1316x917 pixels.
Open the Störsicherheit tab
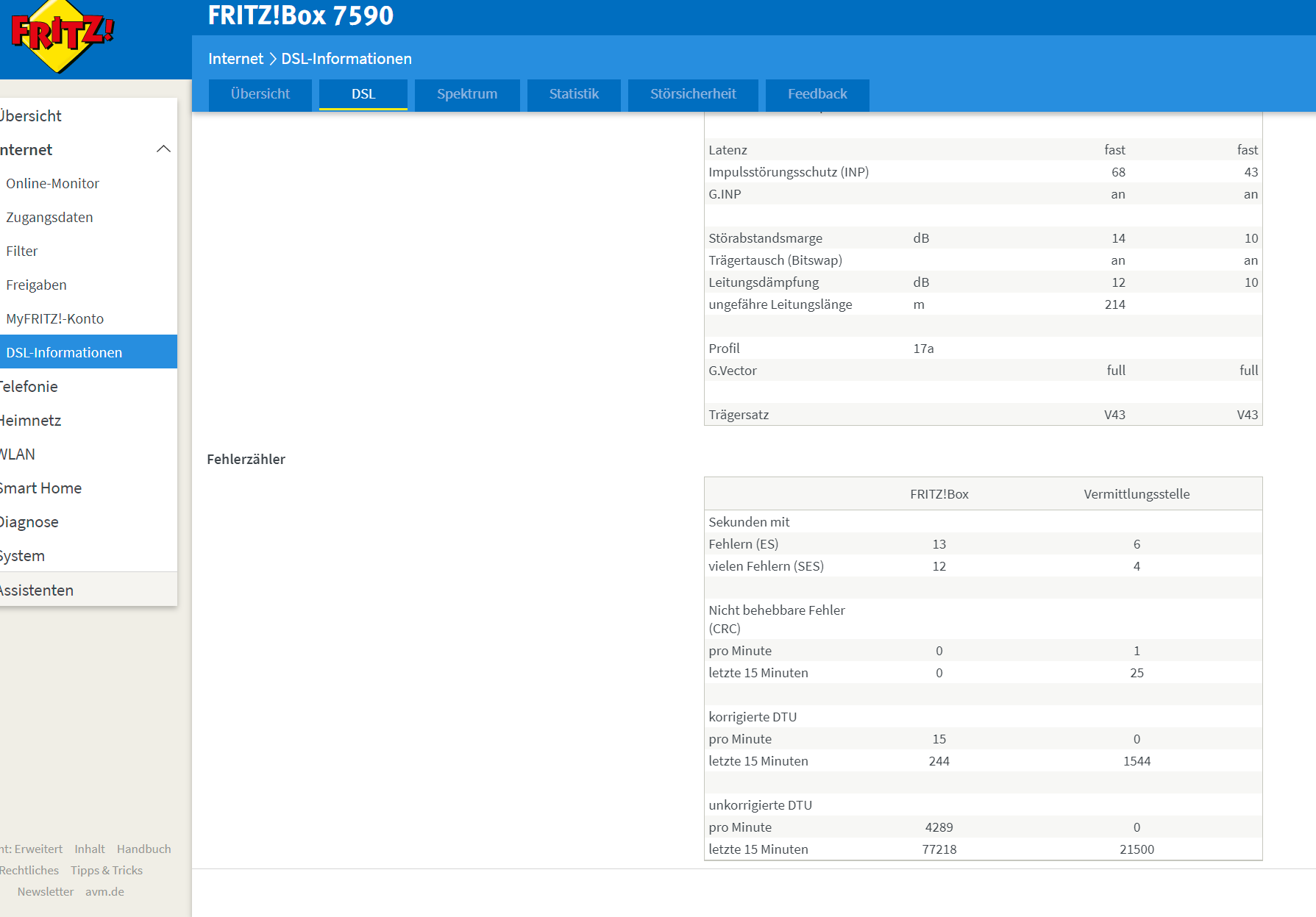pos(692,94)
